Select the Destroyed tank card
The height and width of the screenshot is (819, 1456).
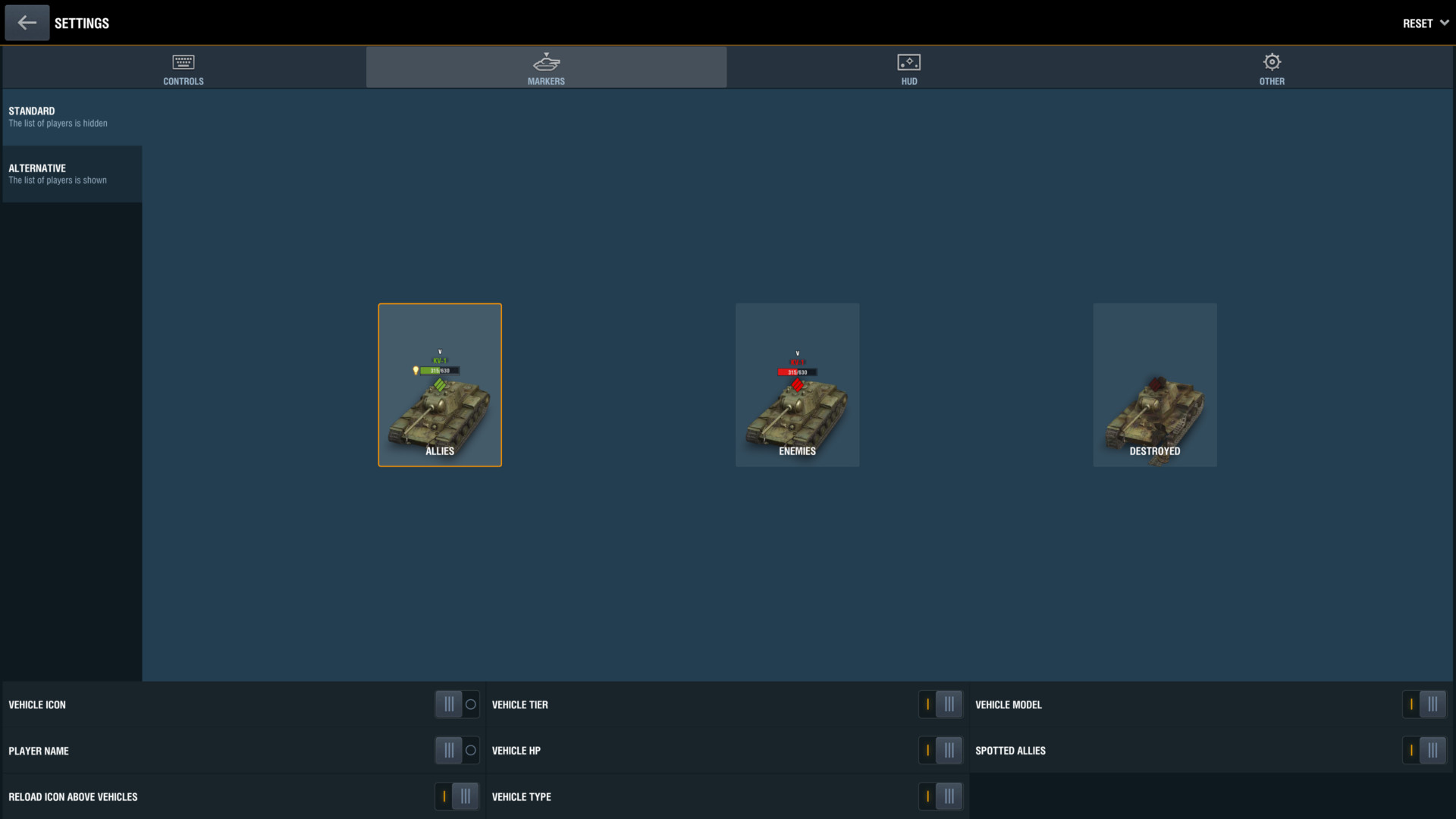(x=1155, y=385)
